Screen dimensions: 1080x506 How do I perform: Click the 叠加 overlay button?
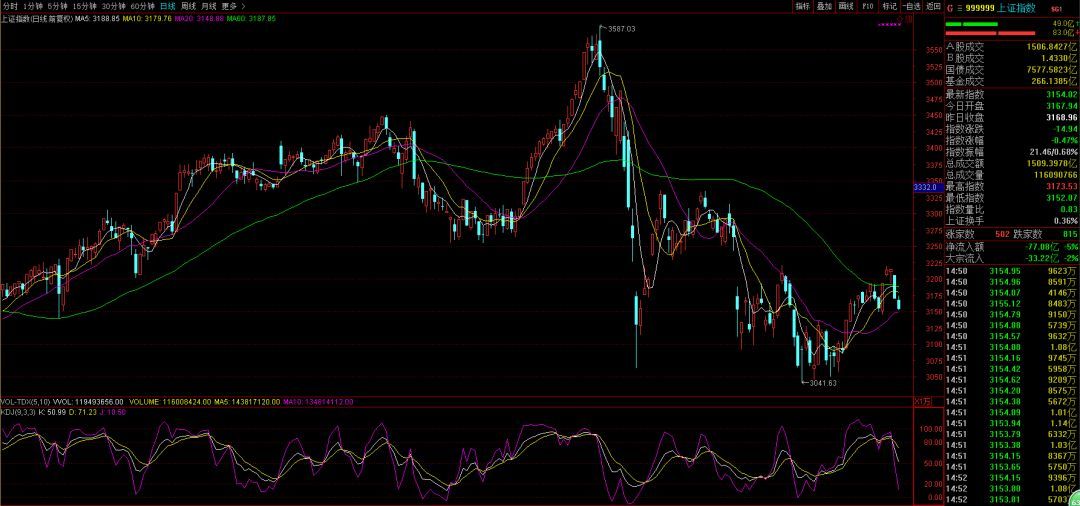coord(824,6)
